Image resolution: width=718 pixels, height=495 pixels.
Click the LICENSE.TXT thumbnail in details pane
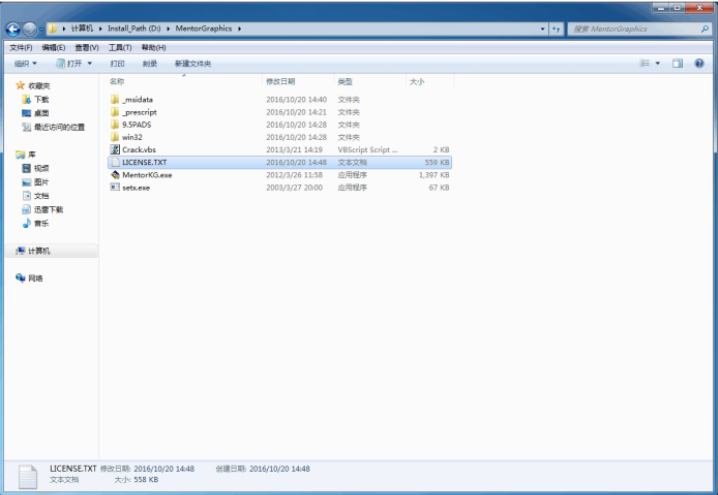pyautogui.click(x=27, y=477)
